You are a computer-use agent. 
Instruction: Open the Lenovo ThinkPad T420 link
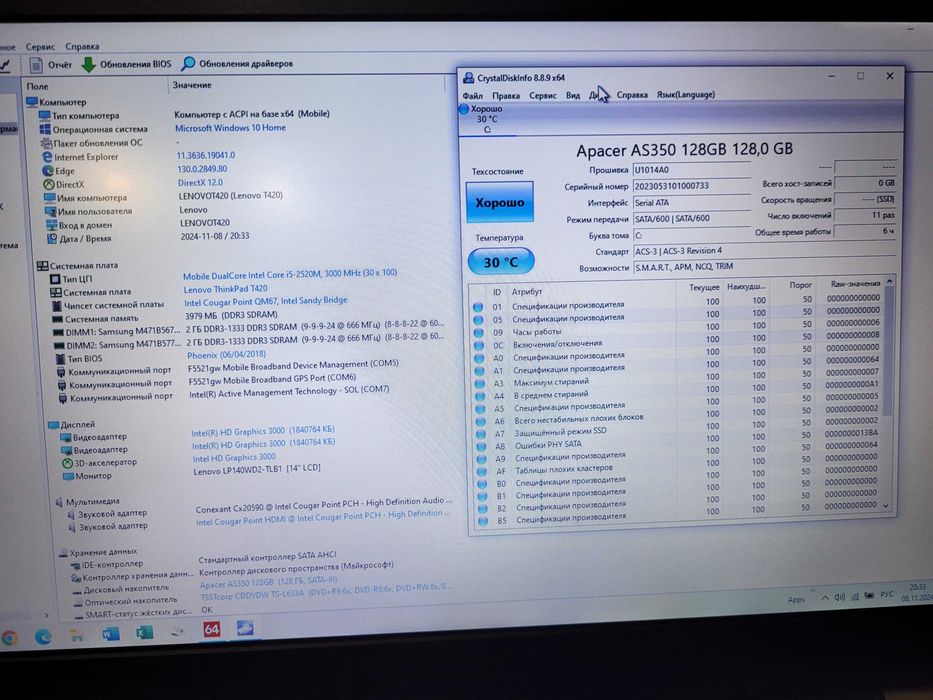click(x=226, y=289)
